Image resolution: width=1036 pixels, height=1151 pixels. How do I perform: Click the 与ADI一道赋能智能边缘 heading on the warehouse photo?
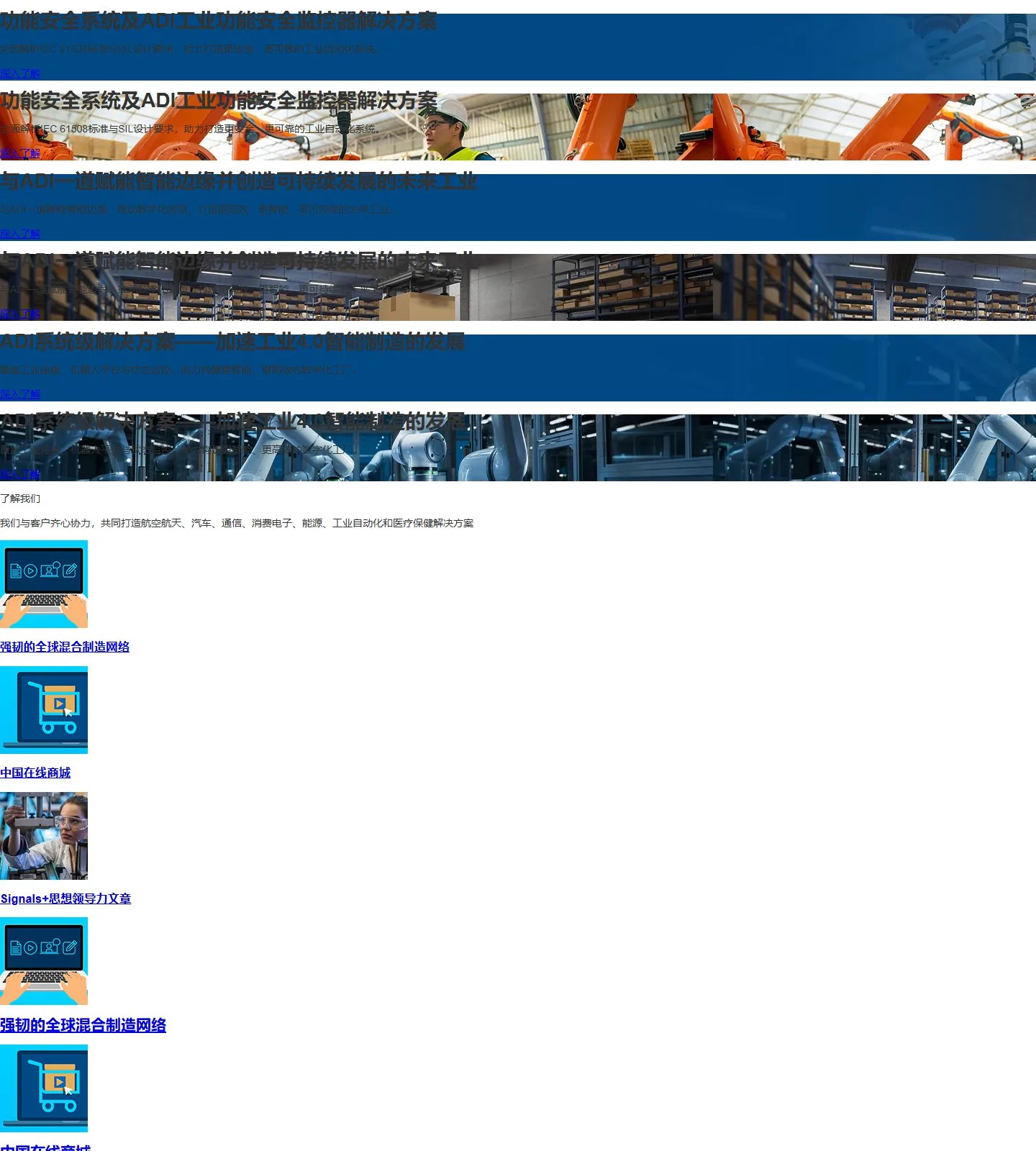tap(238, 261)
